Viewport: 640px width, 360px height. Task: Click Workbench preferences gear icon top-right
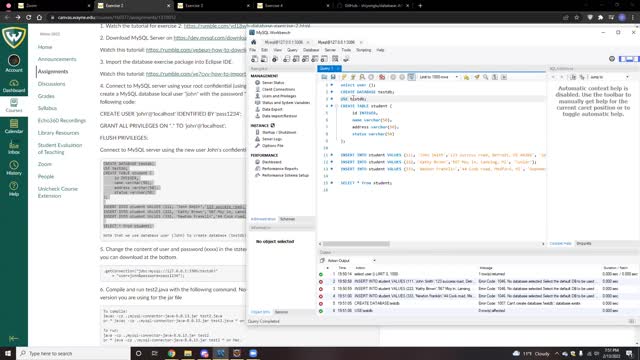click(612, 59)
